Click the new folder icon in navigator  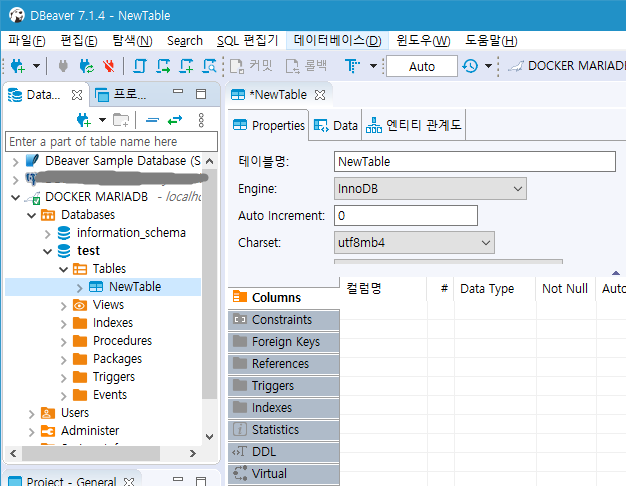point(121,120)
